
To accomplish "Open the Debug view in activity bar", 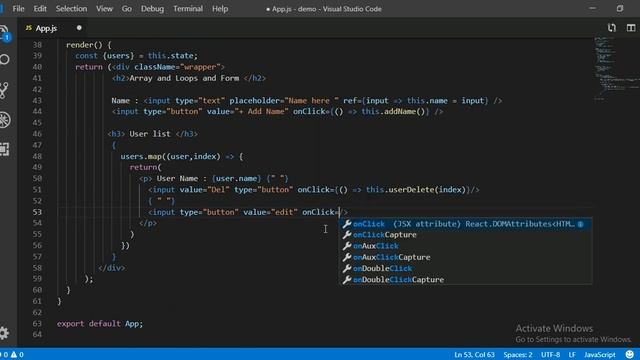I will (4, 120).
